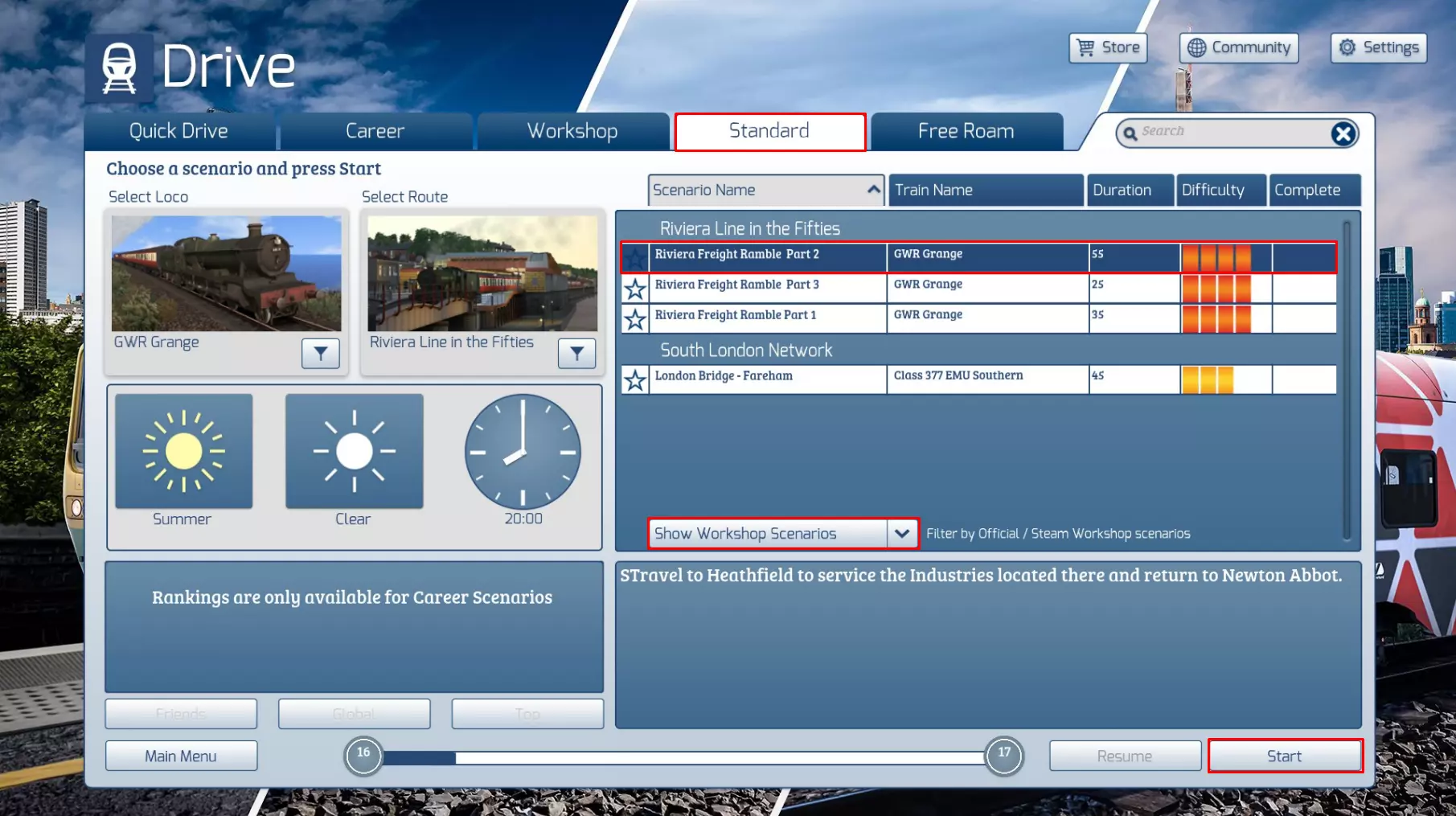Collapse South London Network group
Viewport: 1456px width, 816px height.
(x=746, y=351)
